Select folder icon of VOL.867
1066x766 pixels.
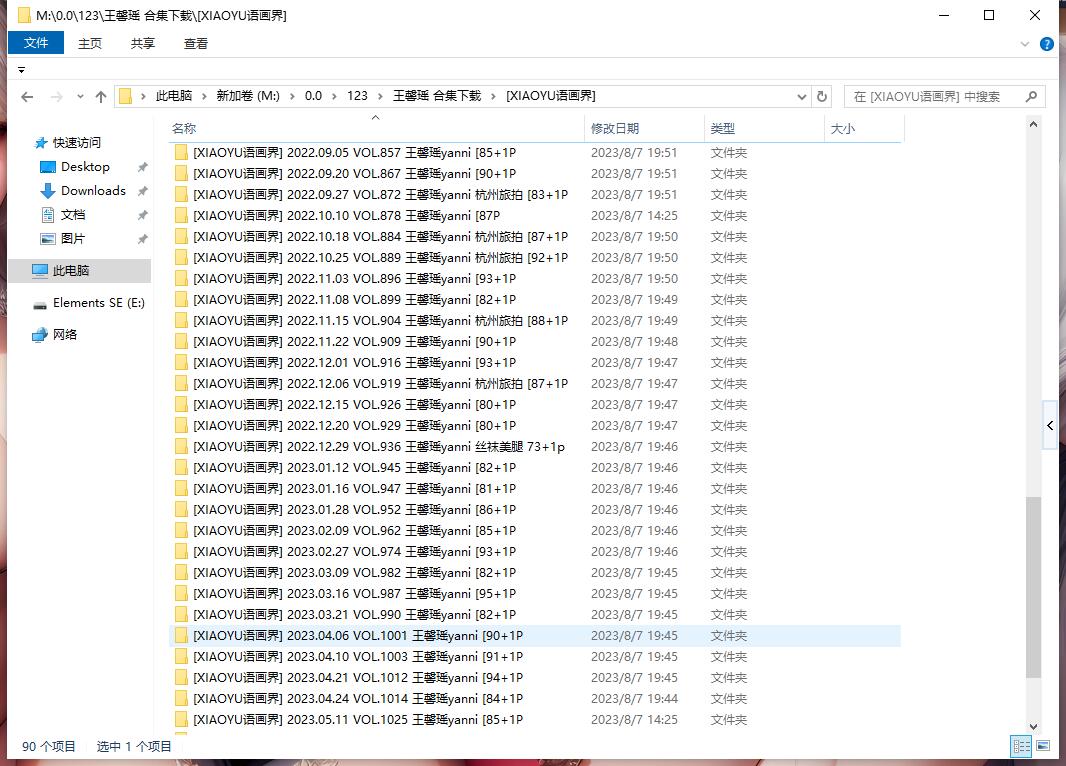(x=181, y=173)
